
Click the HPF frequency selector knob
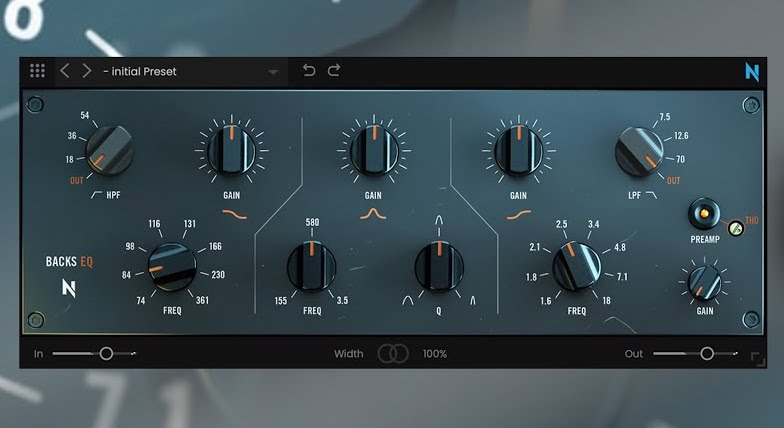click(108, 149)
